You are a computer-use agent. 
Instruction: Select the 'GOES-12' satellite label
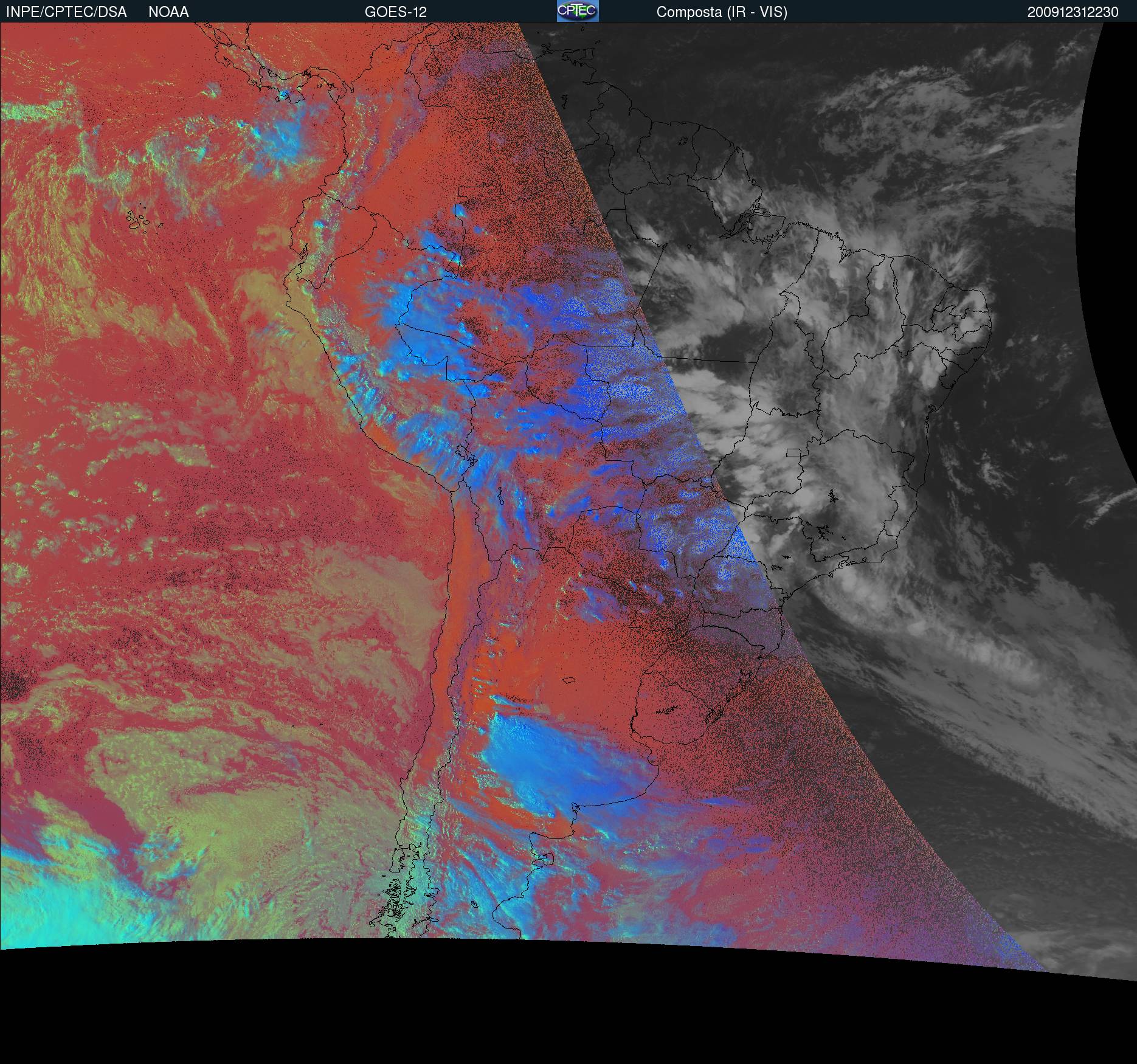click(x=396, y=12)
